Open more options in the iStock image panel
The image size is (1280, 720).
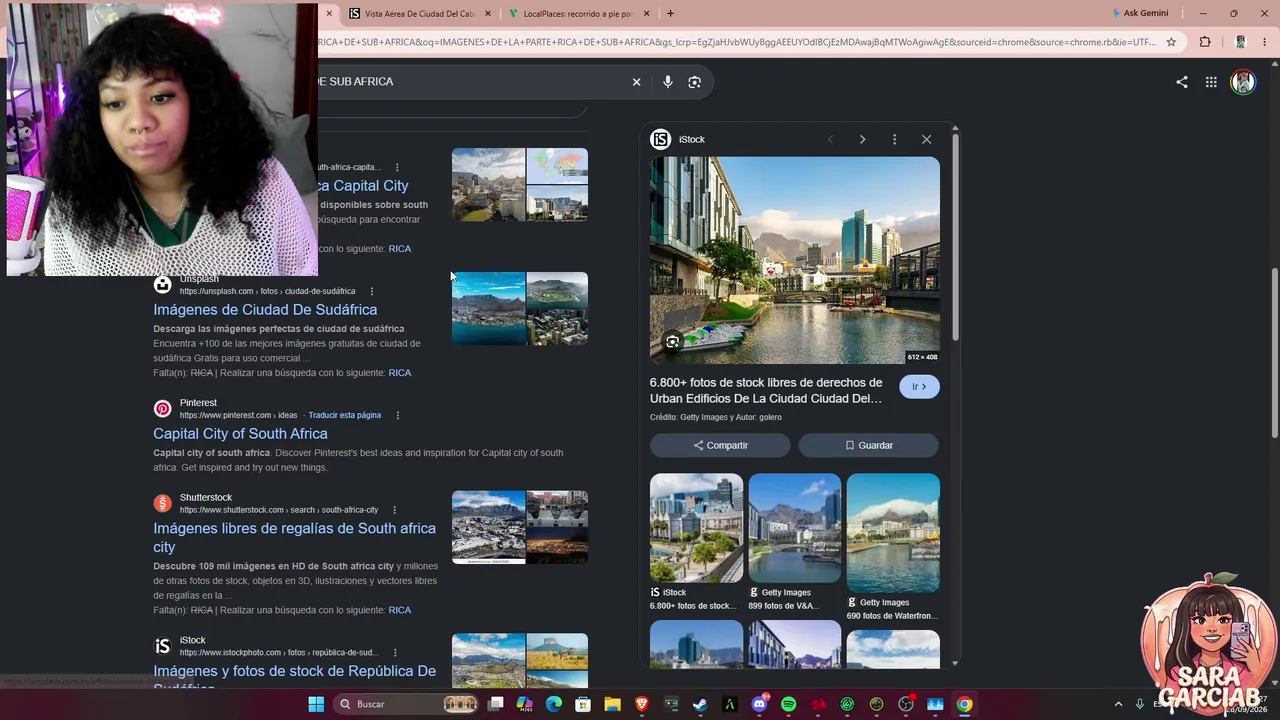894,139
